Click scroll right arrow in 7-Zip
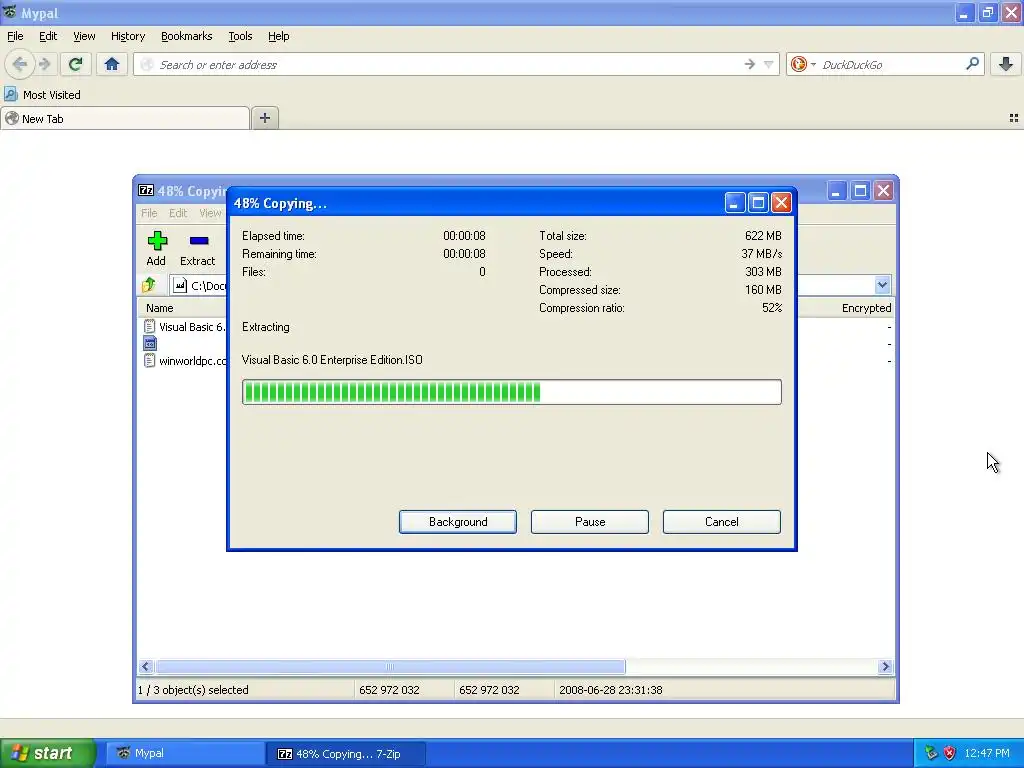This screenshot has height=768, width=1024. coord(886,667)
